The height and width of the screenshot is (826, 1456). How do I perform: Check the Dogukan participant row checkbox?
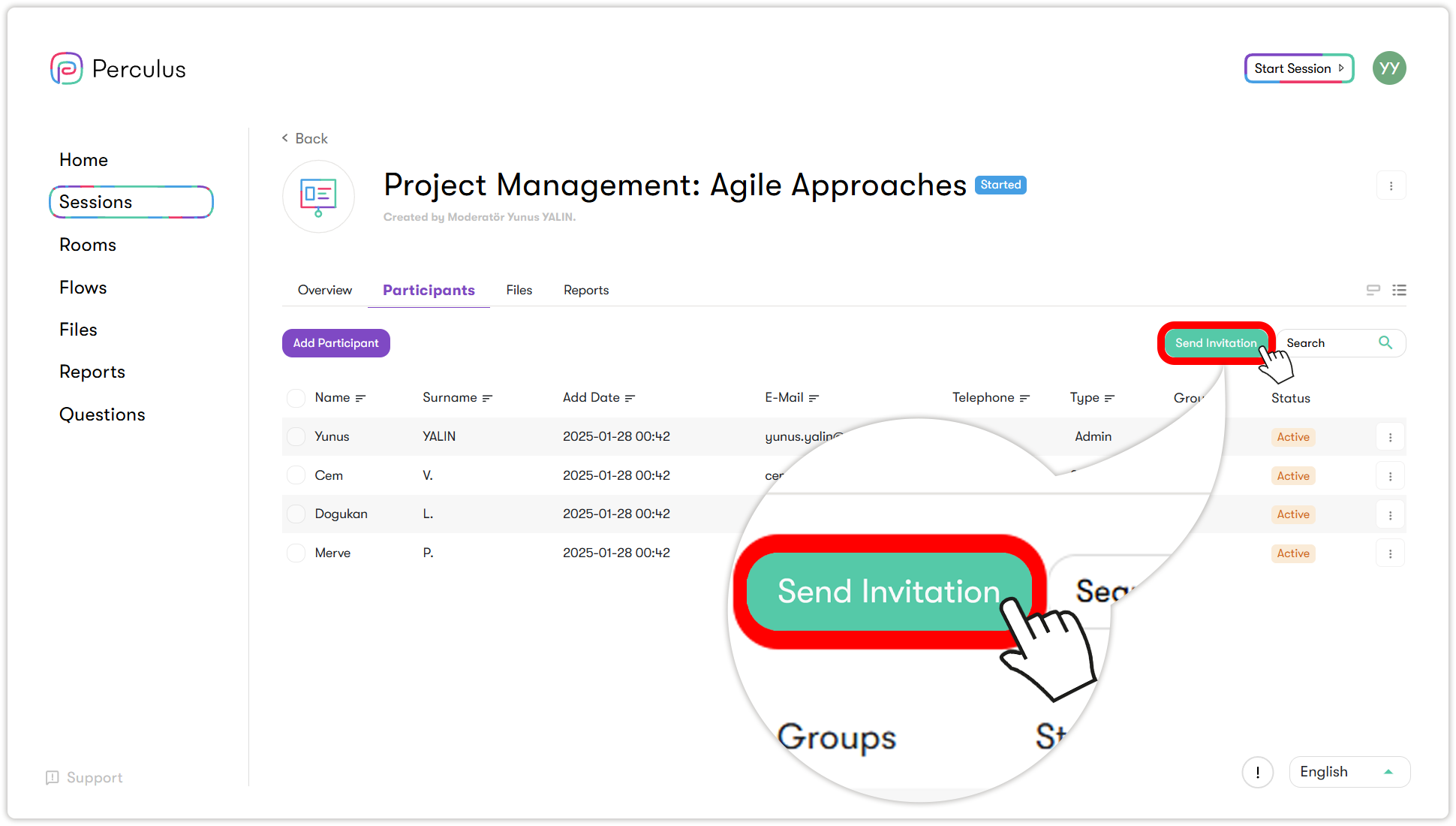pyautogui.click(x=296, y=514)
